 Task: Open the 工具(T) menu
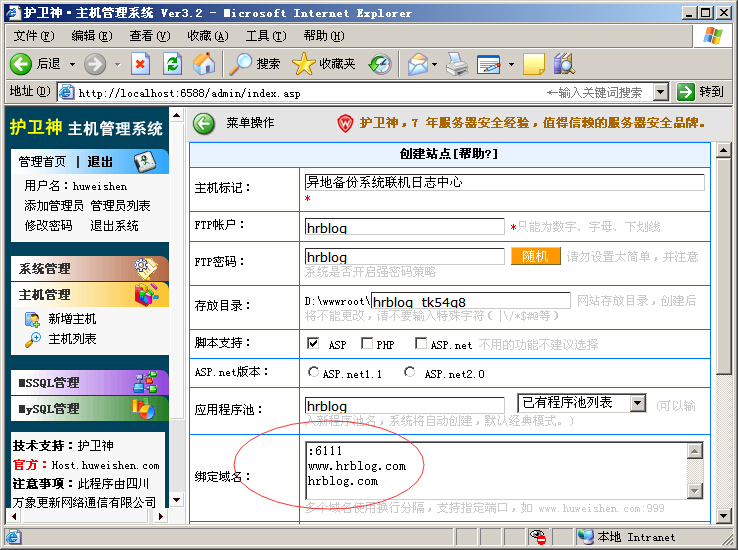coord(266,36)
